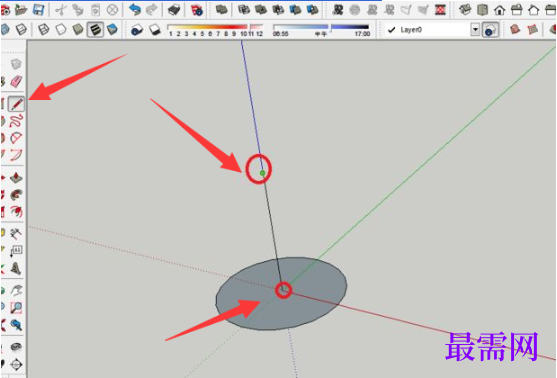Click the line endpoint on blue axis
The image size is (557, 378).
tap(262, 173)
